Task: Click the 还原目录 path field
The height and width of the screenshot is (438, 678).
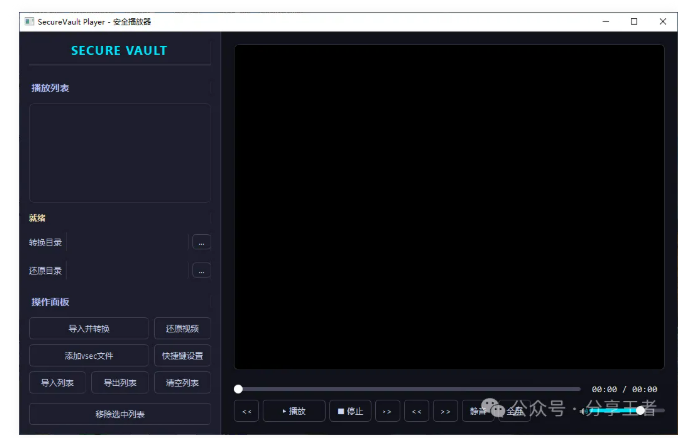Action: pos(127,270)
